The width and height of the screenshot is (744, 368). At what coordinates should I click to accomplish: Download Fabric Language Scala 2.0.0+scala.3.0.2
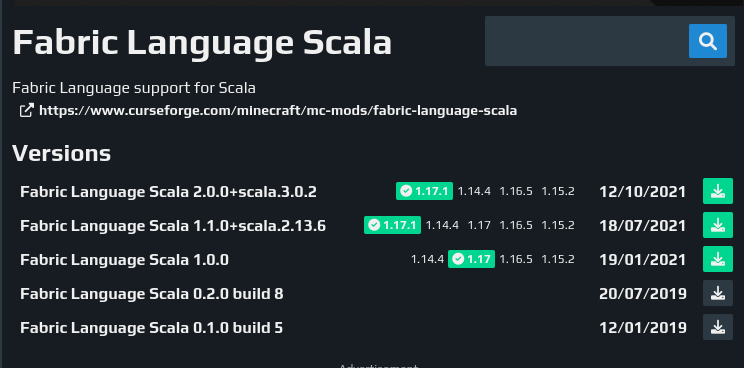[717, 191]
